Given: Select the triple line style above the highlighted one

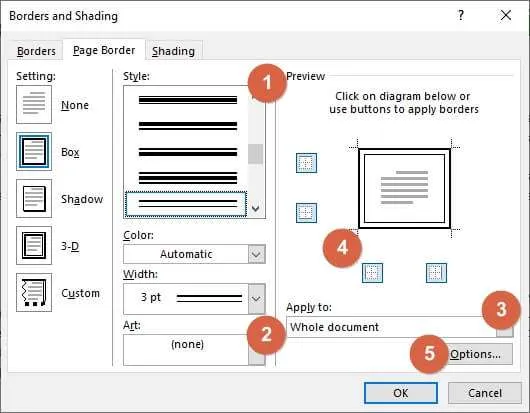Looking at the screenshot, I should 188,178.
